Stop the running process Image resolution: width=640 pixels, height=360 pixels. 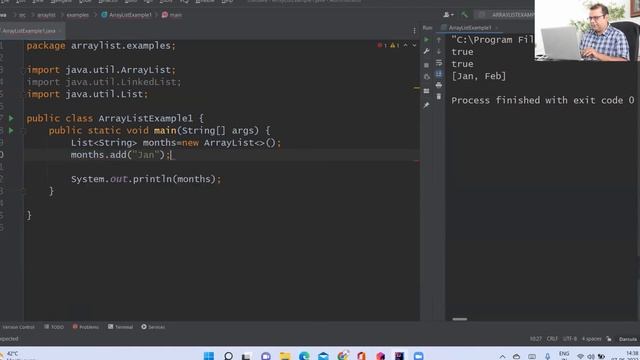coord(427,65)
